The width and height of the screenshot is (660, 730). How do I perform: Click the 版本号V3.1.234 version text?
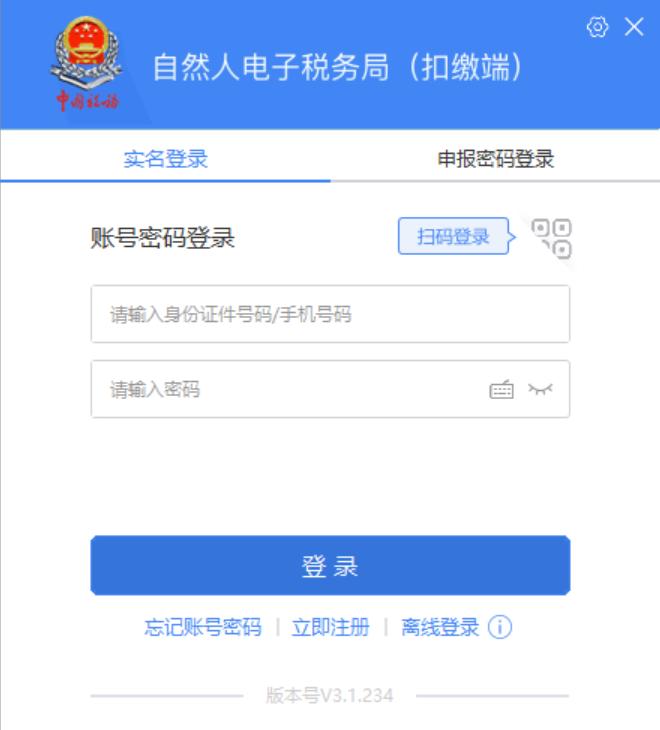(x=330, y=696)
